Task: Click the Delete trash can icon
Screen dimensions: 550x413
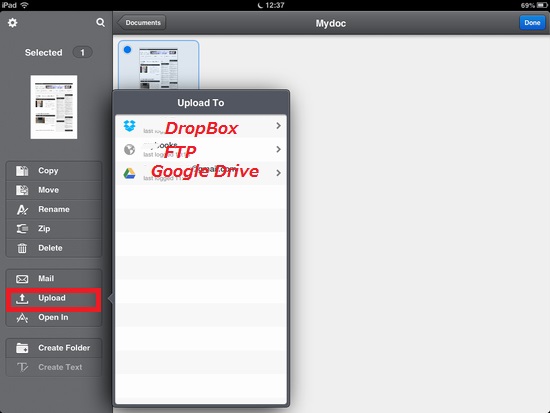Action: coord(22,248)
